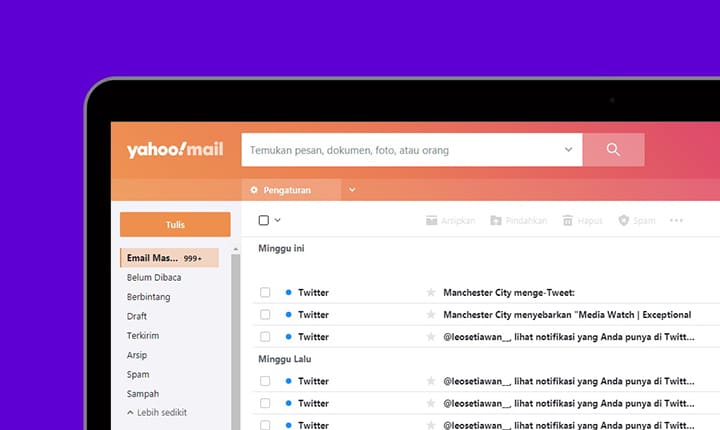Click the Pindahkan move folder icon
The width and height of the screenshot is (720, 430).
pyautogui.click(x=496, y=220)
